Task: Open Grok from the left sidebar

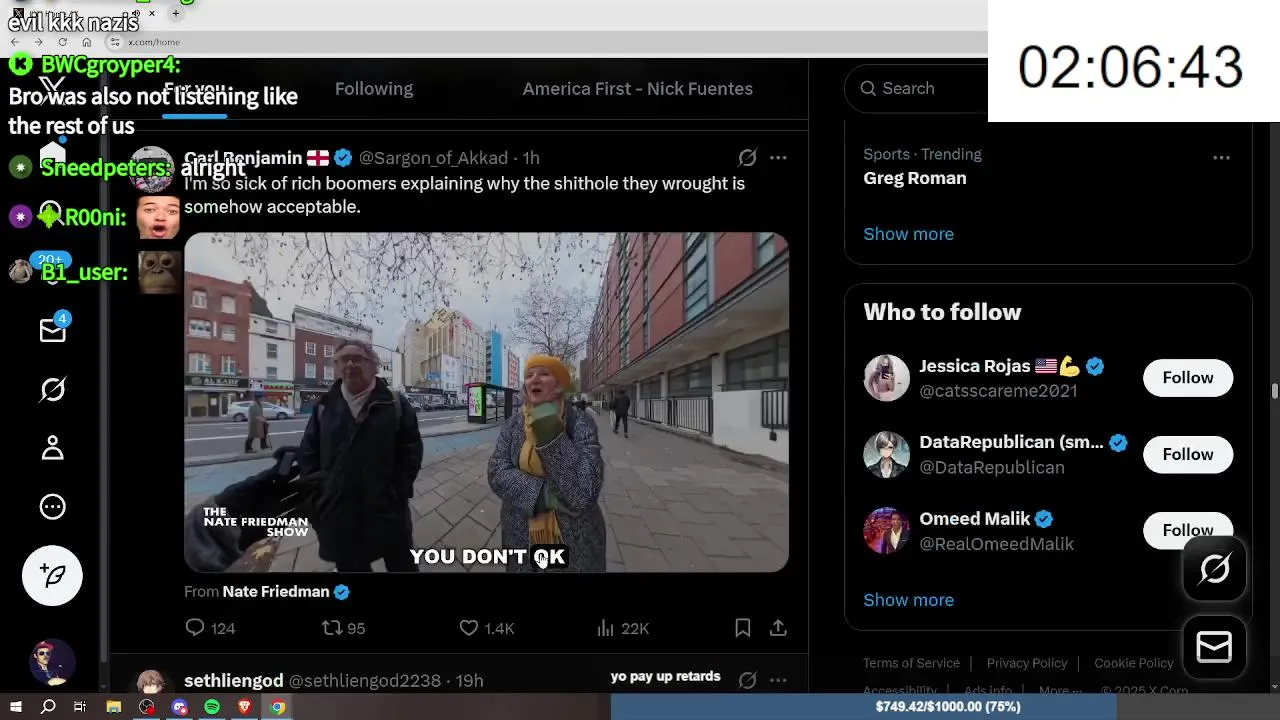Action: [52, 389]
